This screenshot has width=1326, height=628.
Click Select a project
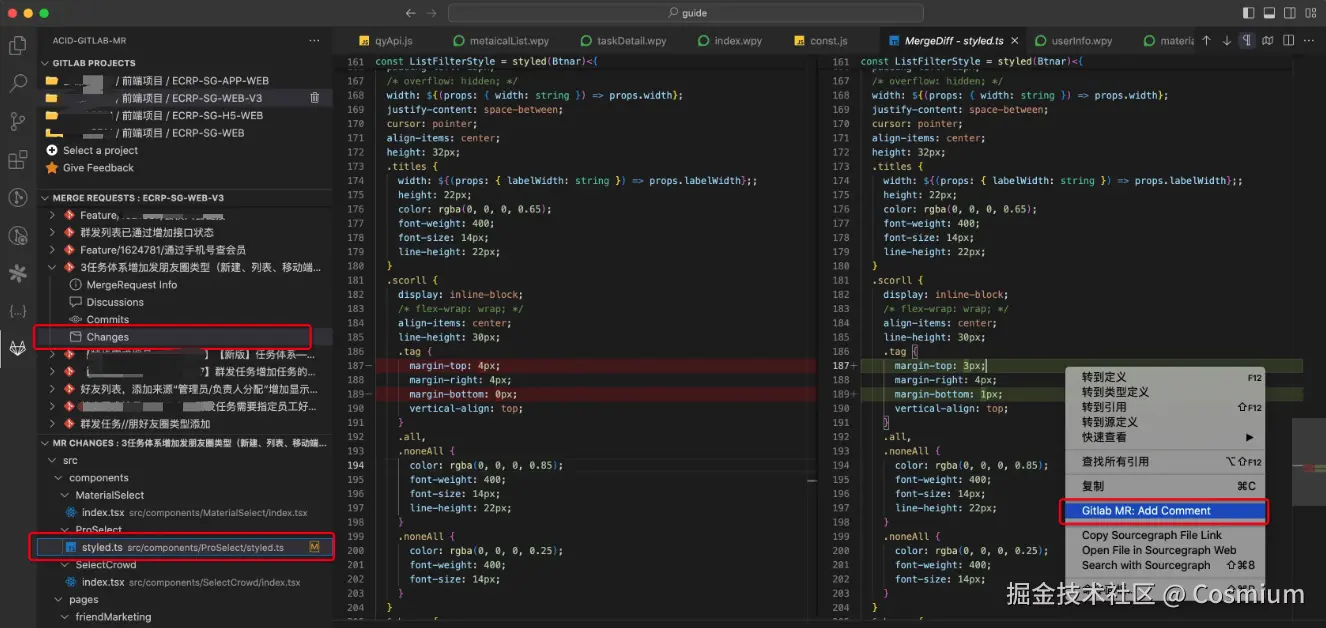pyautogui.click(x=100, y=150)
